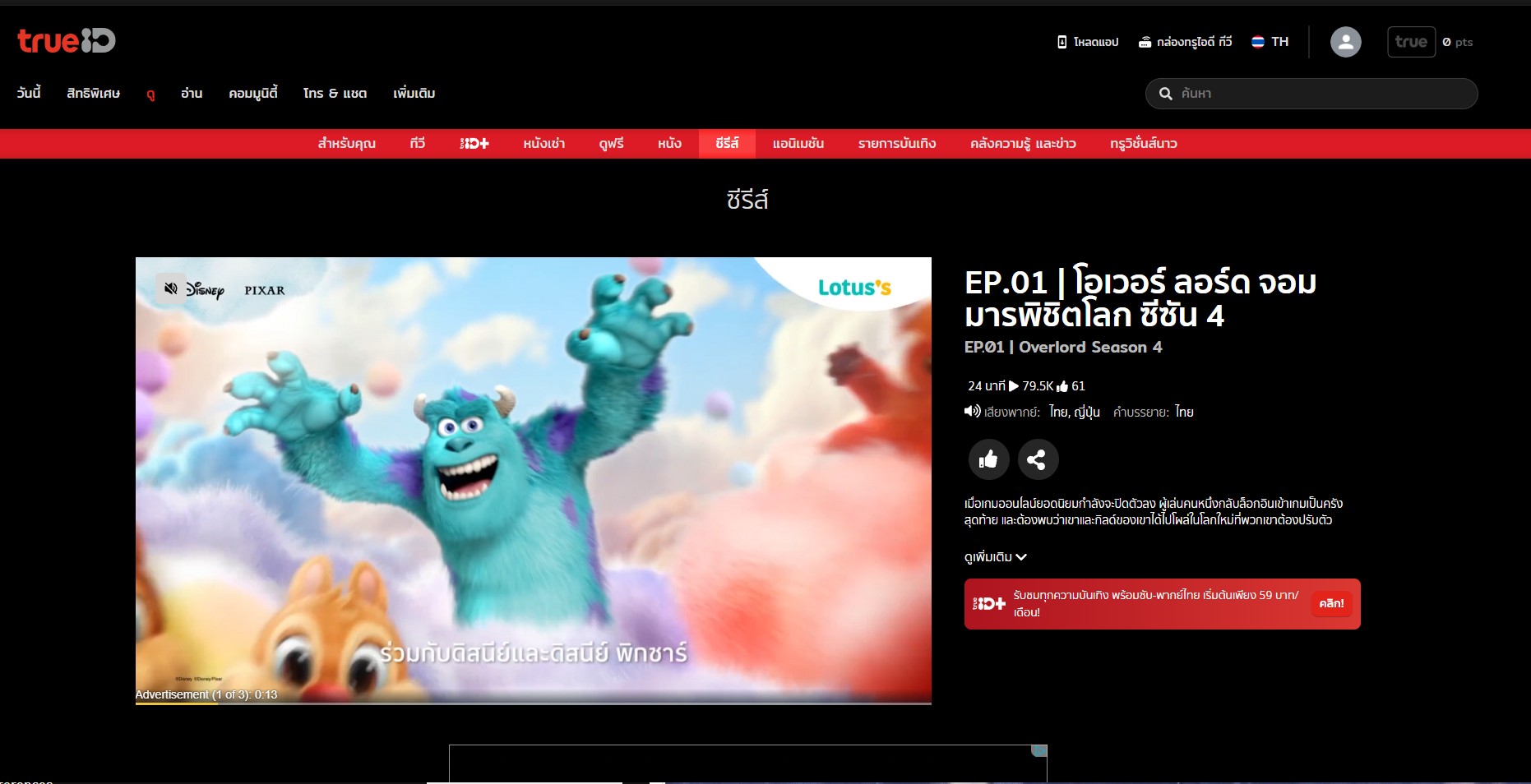Viewport: 1531px width, 784px height.
Task: Switch to the รายการบันเทิง tab
Action: pos(897,144)
